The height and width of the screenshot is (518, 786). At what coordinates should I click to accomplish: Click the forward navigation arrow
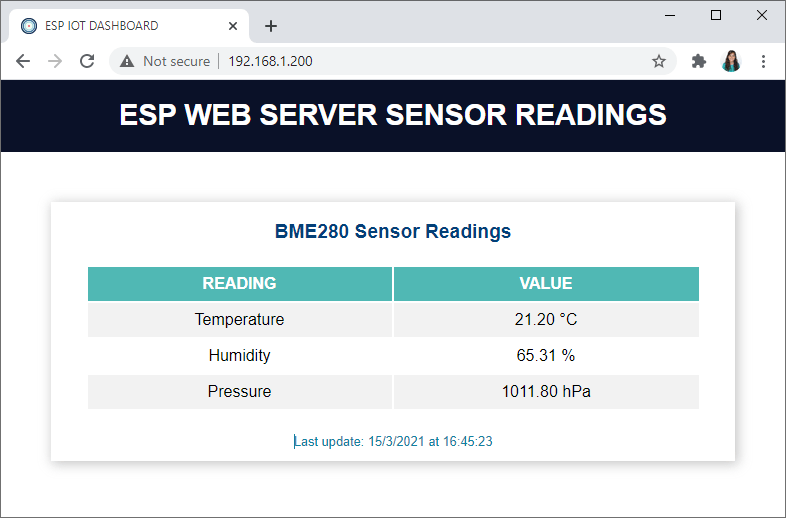(55, 61)
